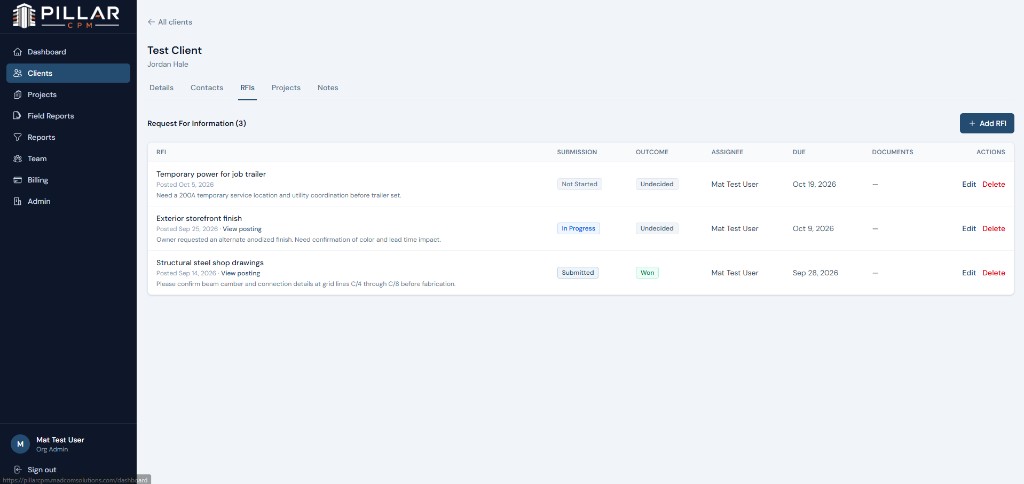Switch to the client Projects tab
Viewport: 1024px width, 484px height.
tap(286, 88)
